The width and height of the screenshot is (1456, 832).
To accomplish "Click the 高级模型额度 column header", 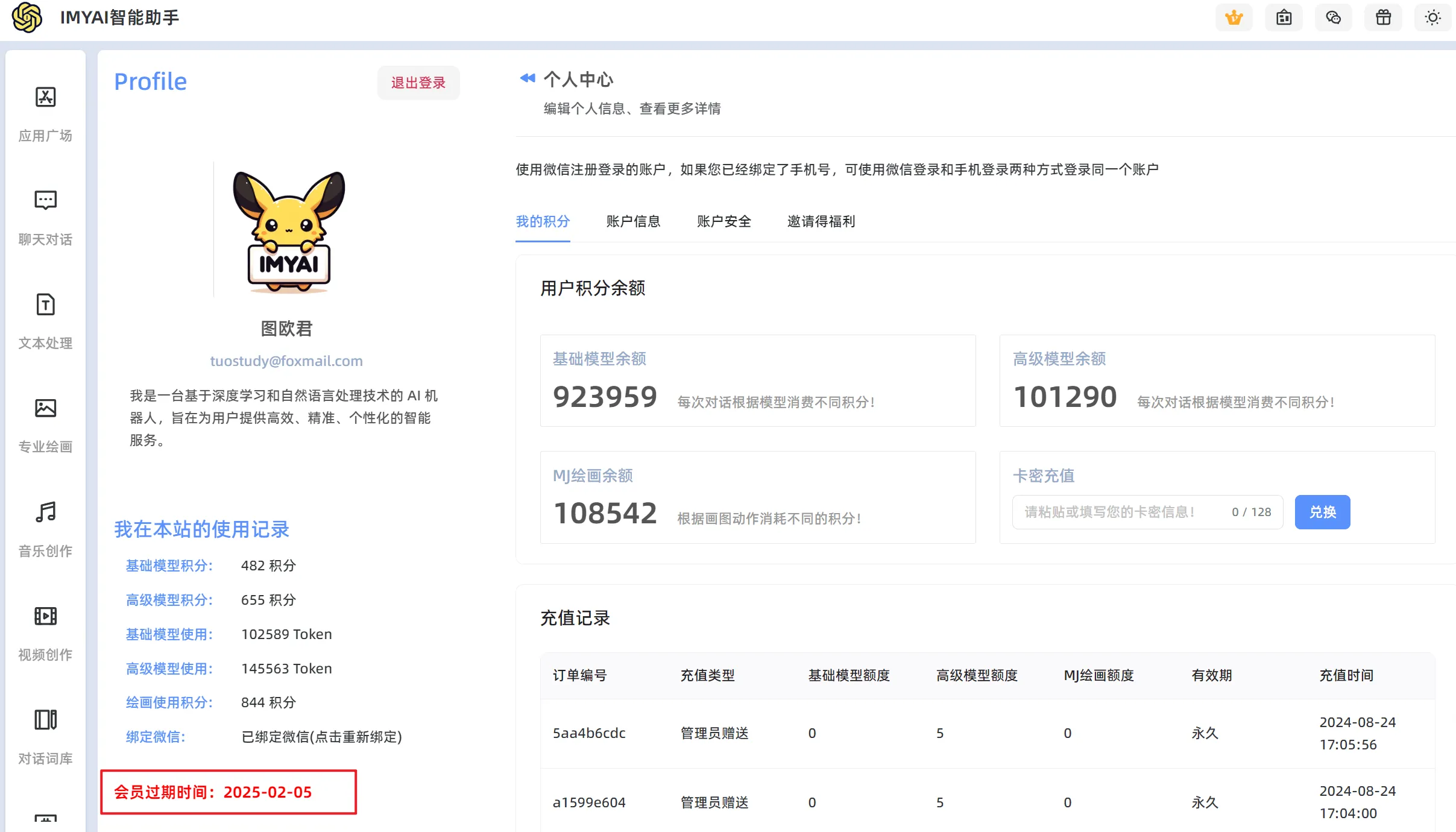I will point(977,675).
